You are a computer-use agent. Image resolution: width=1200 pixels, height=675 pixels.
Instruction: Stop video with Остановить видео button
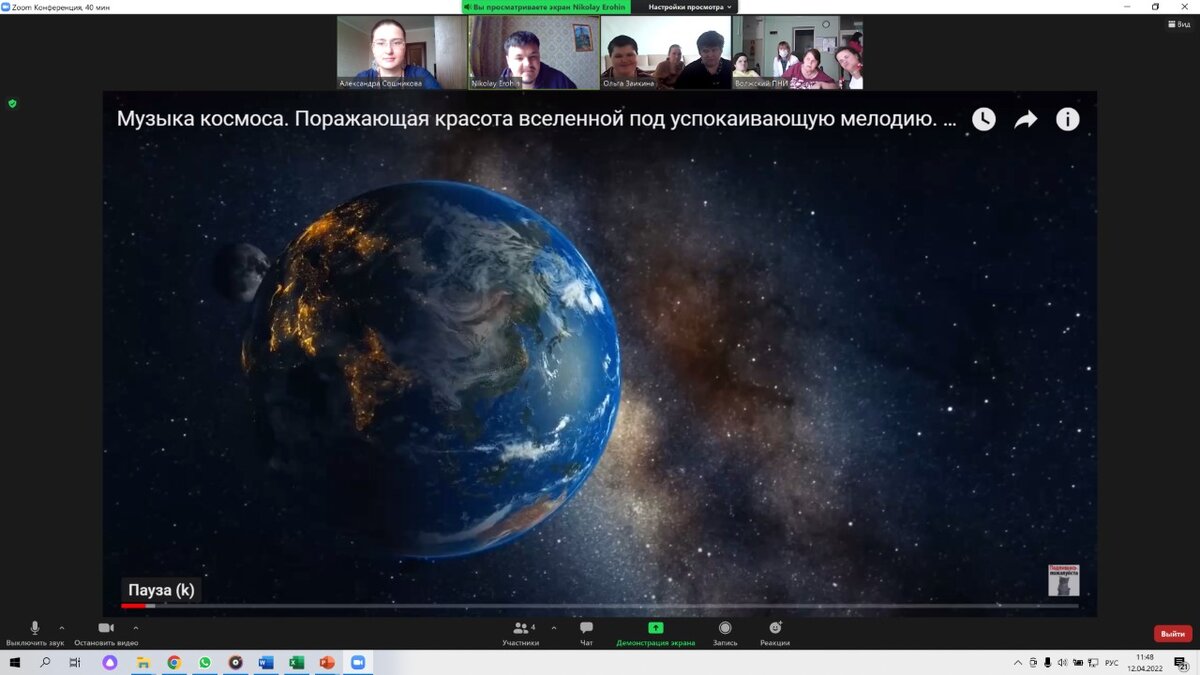tap(106, 633)
